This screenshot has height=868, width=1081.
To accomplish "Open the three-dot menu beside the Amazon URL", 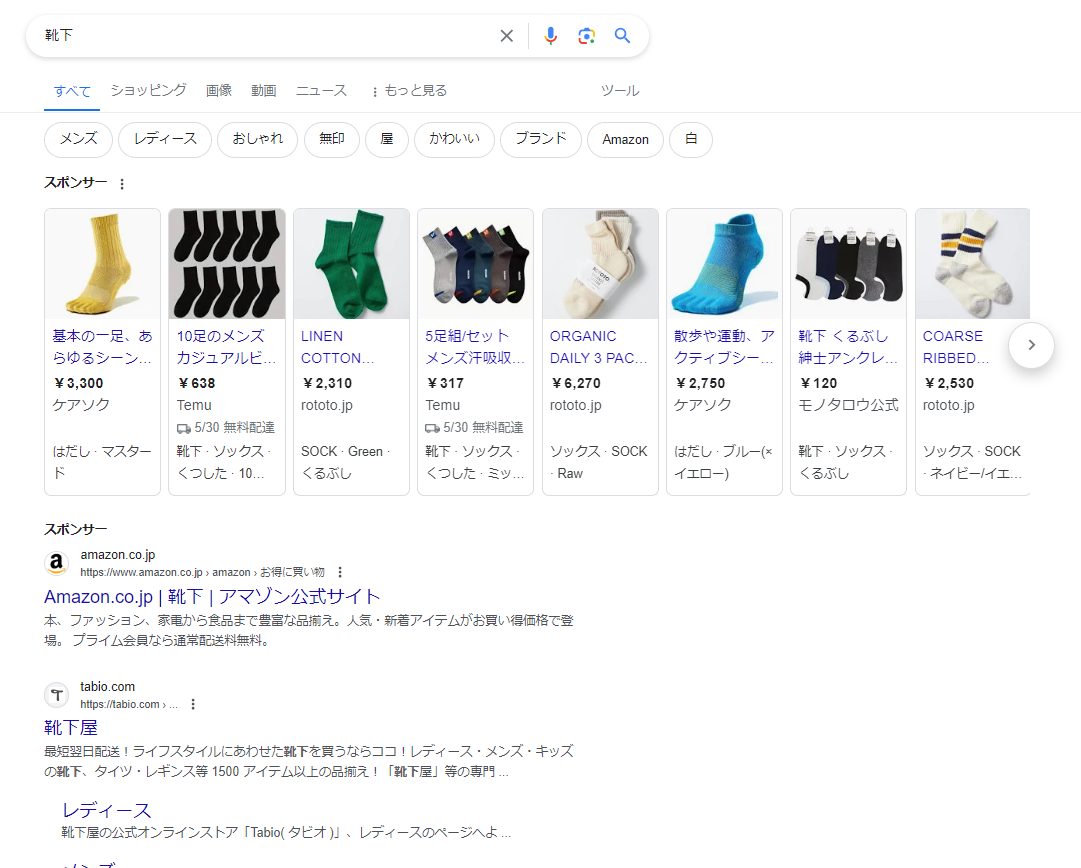I will [340, 572].
